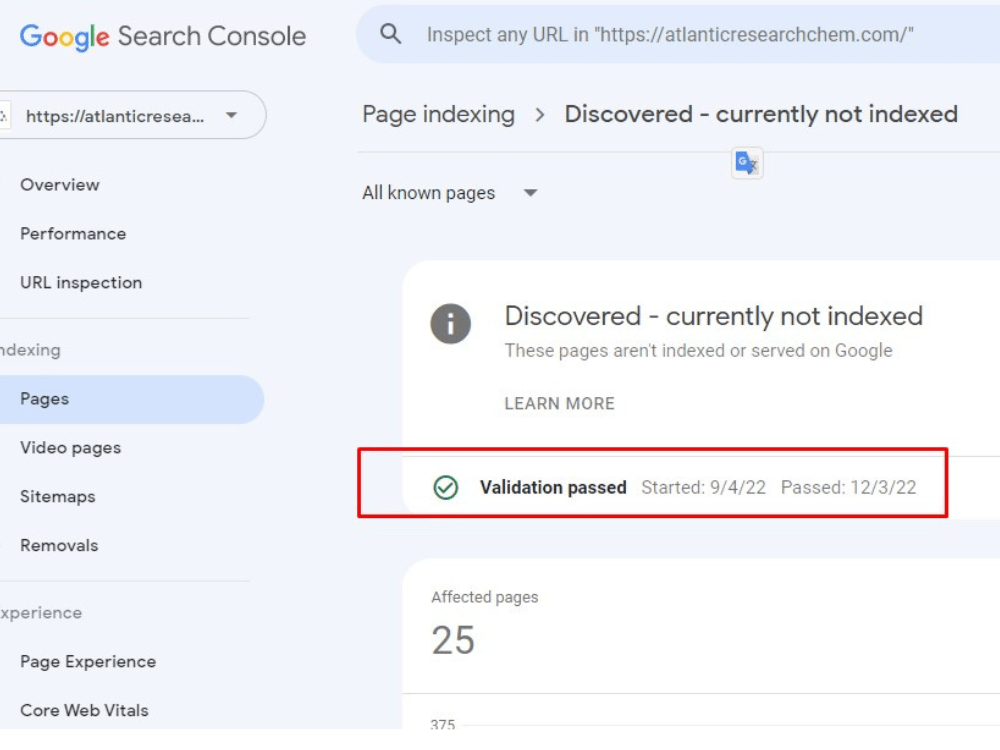Screen dimensions: 1000x750
Task: Open Sitemaps in the sidebar
Action: 58,497
